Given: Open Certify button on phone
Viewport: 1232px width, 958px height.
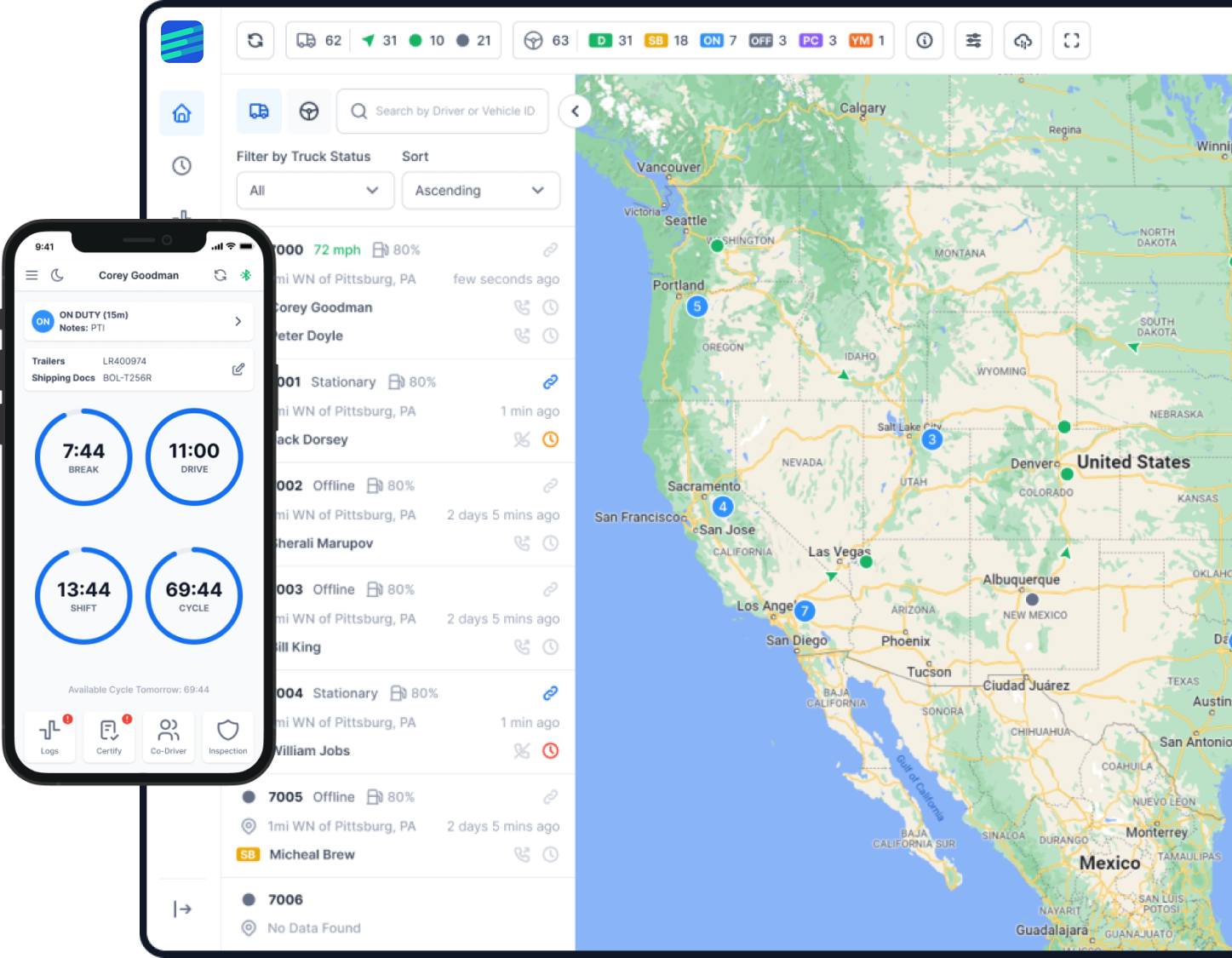Looking at the screenshot, I should (x=109, y=737).
